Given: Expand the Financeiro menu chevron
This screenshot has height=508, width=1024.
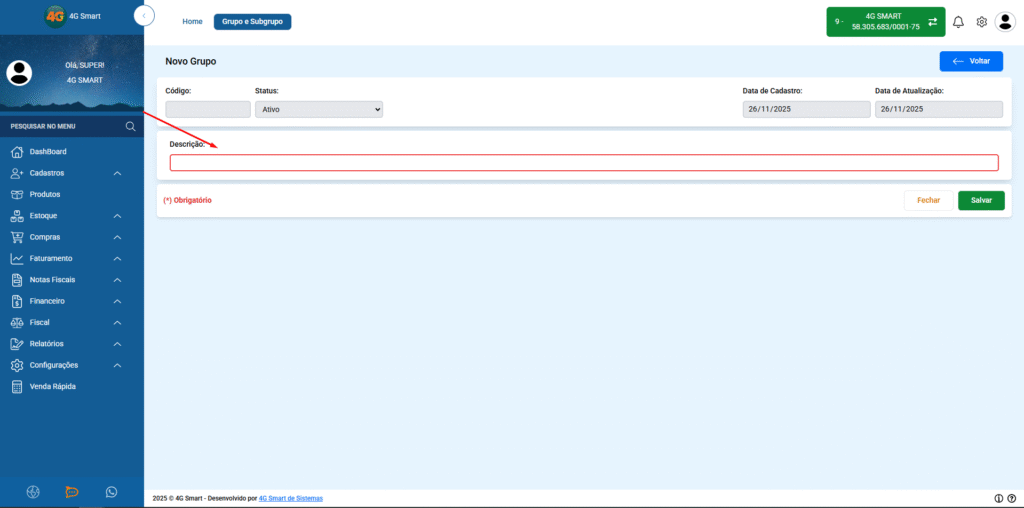Looking at the screenshot, I should coord(118,301).
